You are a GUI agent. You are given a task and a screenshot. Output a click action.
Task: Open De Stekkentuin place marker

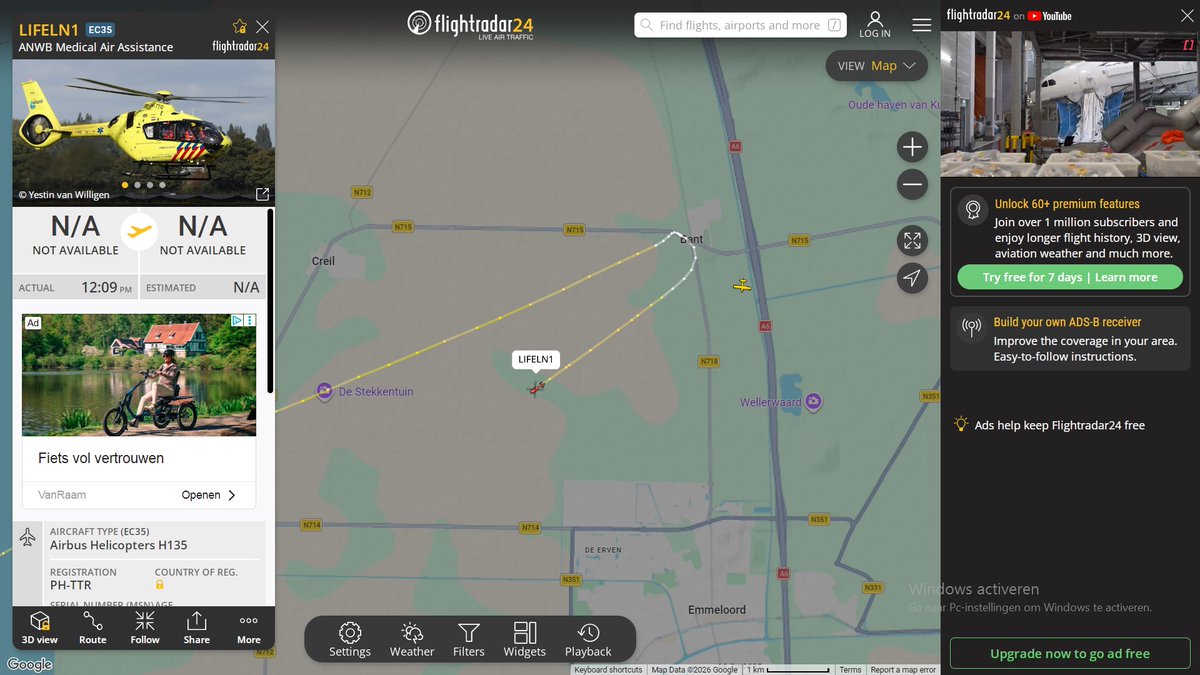point(324,391)
